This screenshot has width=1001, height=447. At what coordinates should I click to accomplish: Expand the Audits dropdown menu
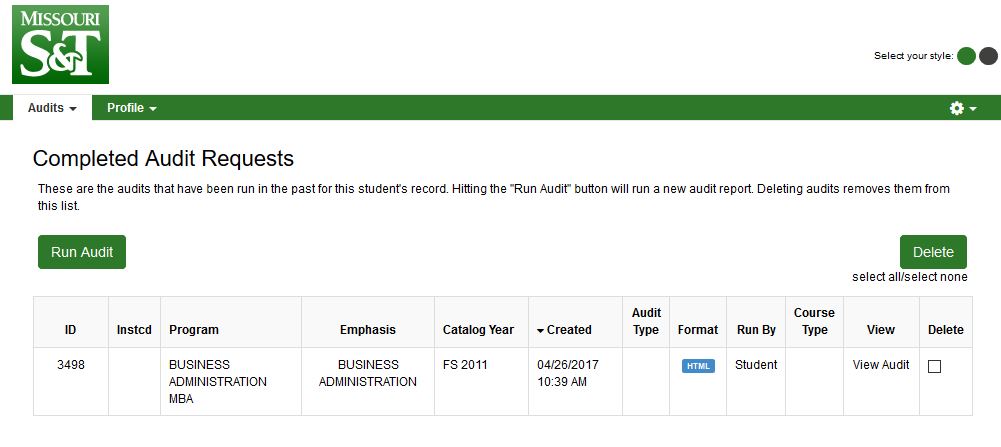pyautogui.click(x=52, y=108)
